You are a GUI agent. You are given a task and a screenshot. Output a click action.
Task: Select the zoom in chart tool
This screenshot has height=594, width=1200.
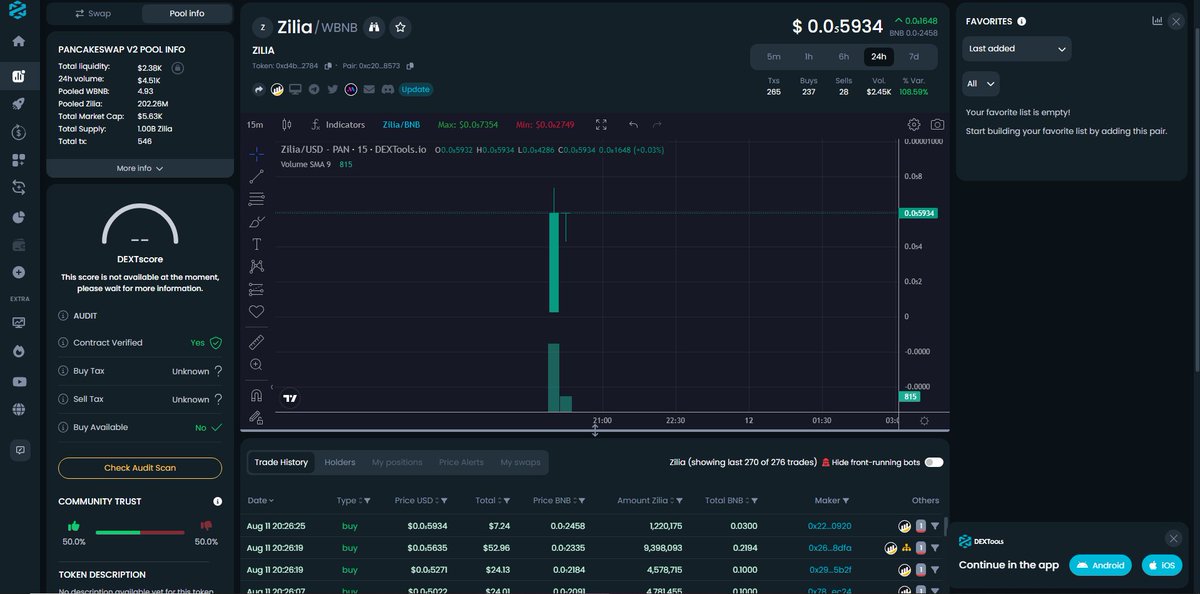pos(257,365)
